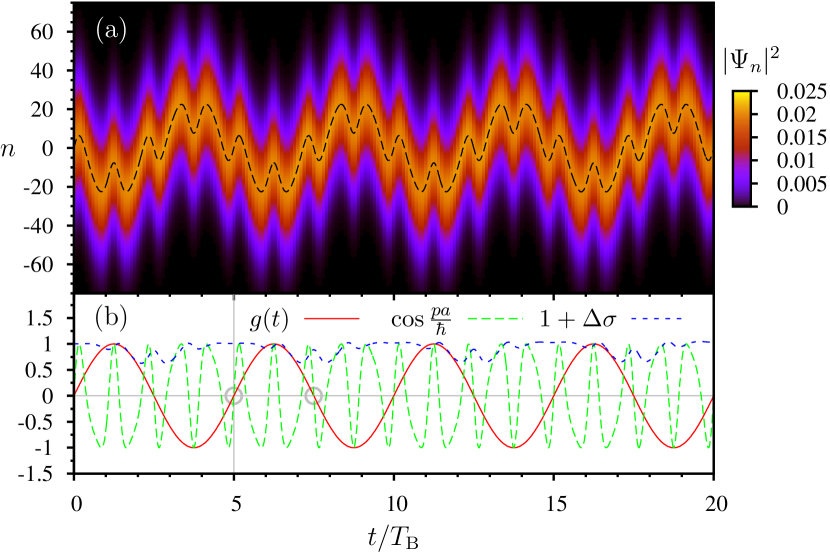
Task: Click the g(t) legend label
Action: (x=269, y=319)
